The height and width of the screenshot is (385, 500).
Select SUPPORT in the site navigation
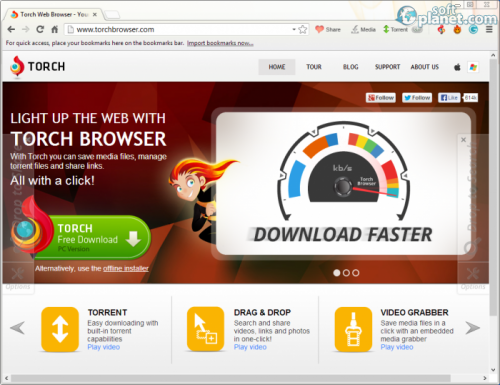coord(387,67)
